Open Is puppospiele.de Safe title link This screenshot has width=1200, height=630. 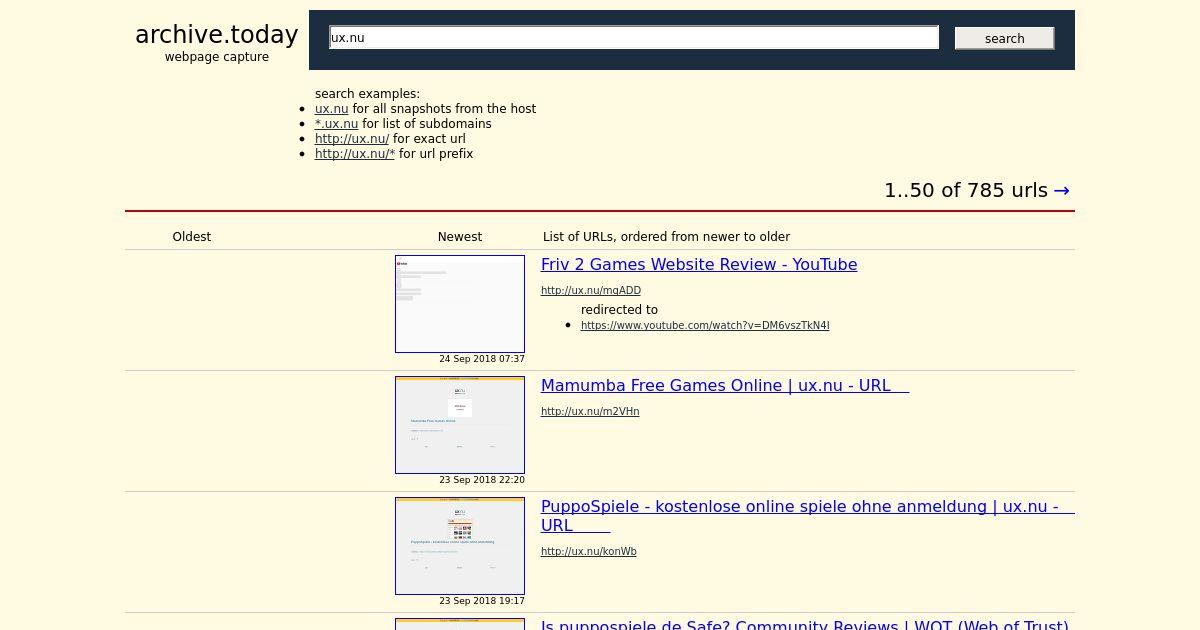[805, 625]
